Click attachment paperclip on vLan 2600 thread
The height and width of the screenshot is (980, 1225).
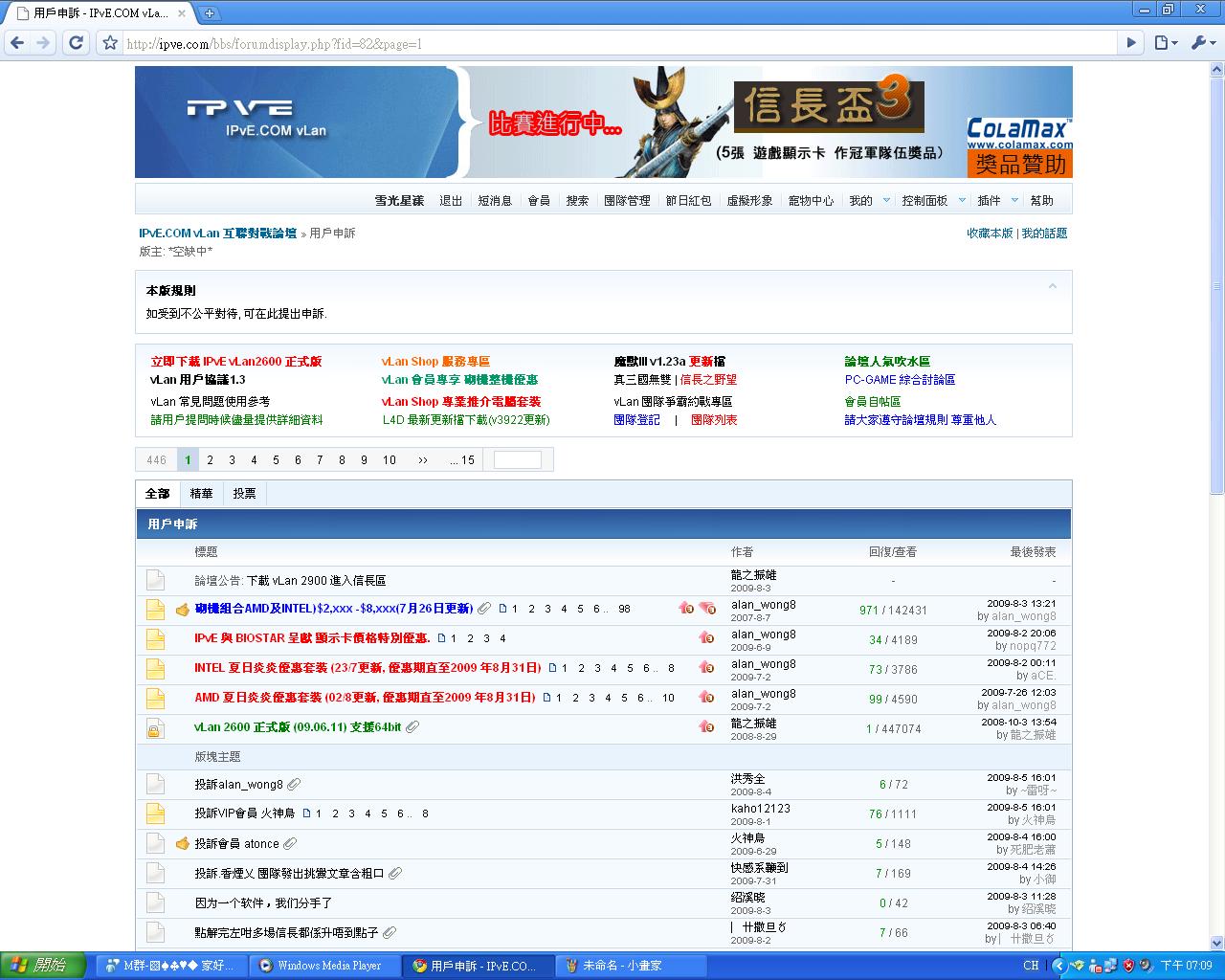pyautogui.click(x=412, y=727)
